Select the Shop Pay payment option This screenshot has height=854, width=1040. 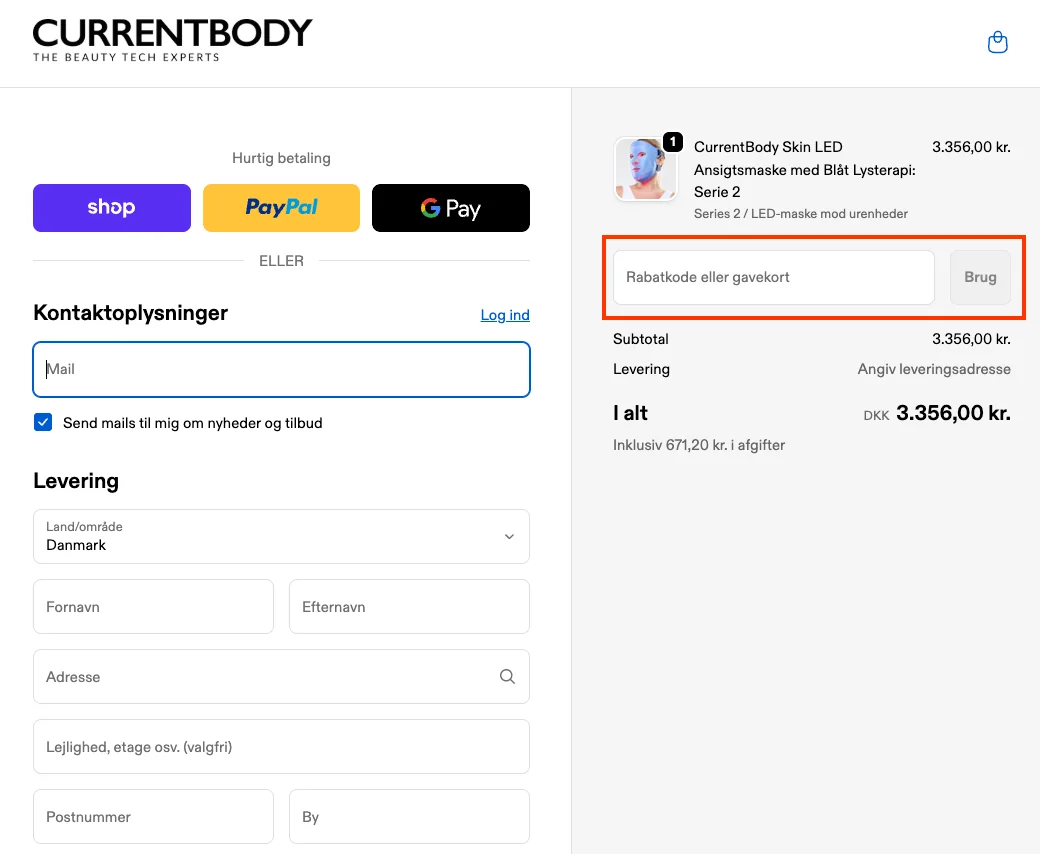pyautogui.click(x=111, y=207)
